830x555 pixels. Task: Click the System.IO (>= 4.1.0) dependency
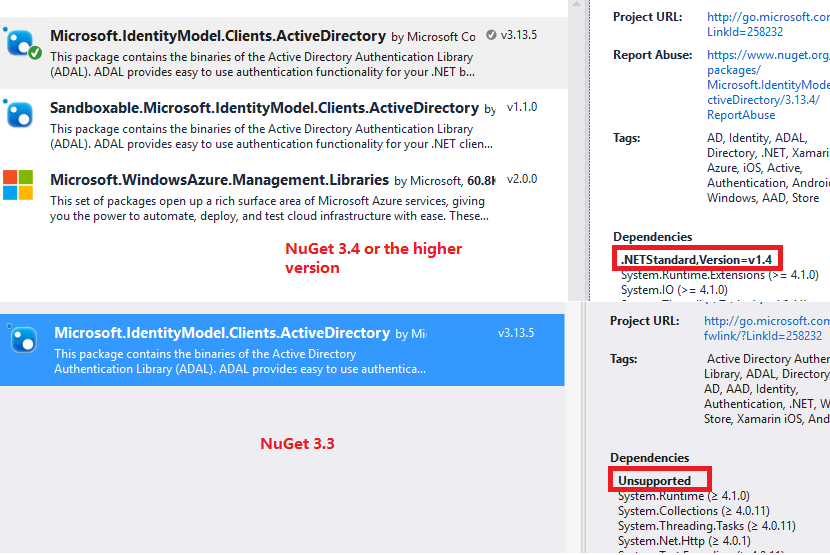click(674, 290)
